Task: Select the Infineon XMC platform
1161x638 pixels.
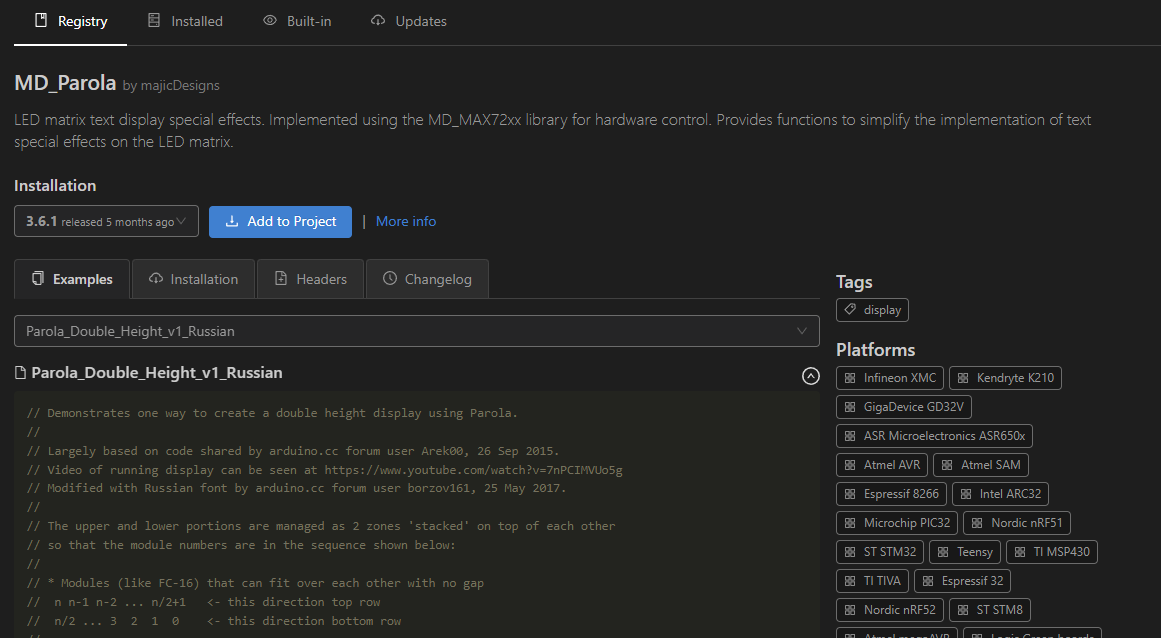Action: [x=890, y=378]
